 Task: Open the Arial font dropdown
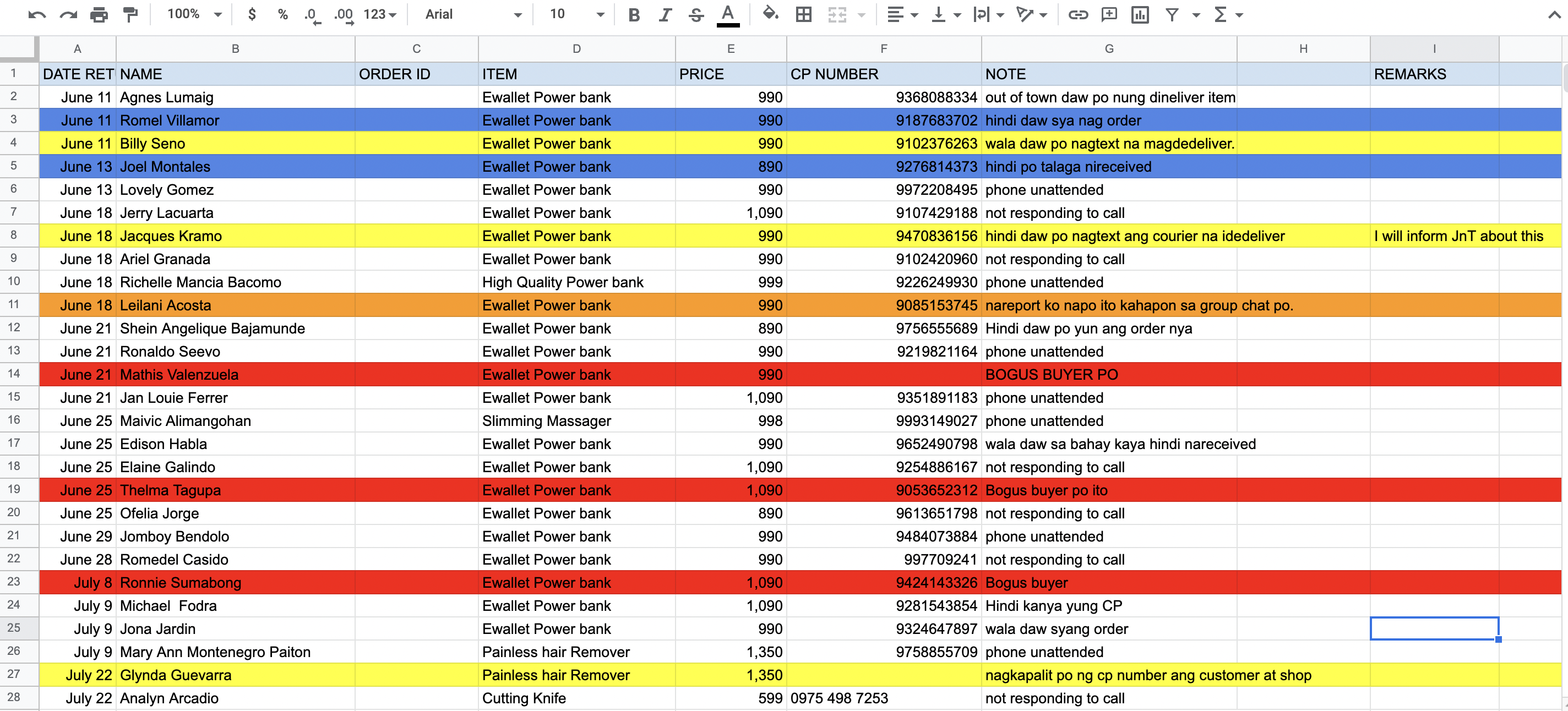click(x=473, y=15)
